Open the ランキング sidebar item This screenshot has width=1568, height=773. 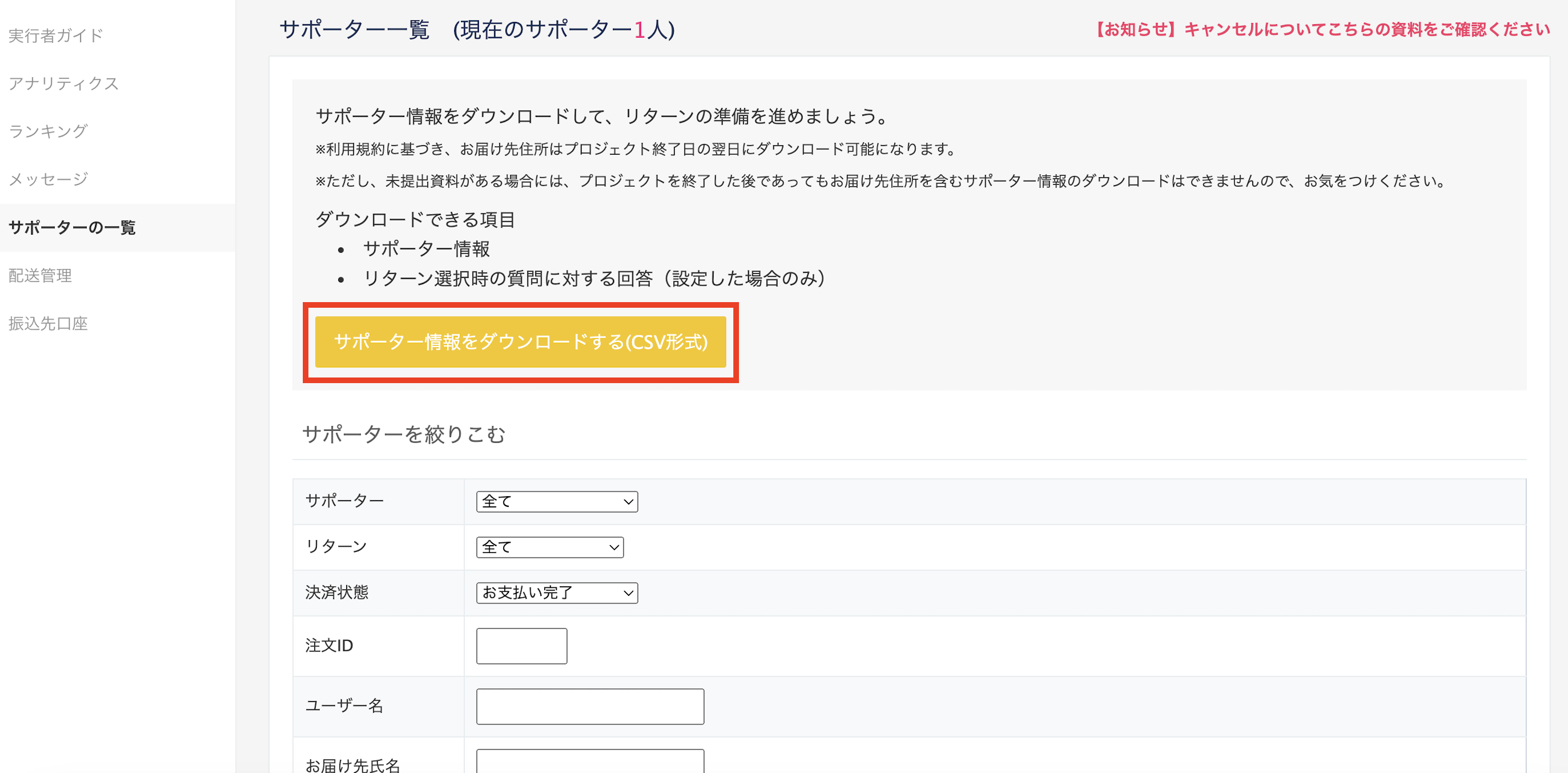click(x=47, y=131)
